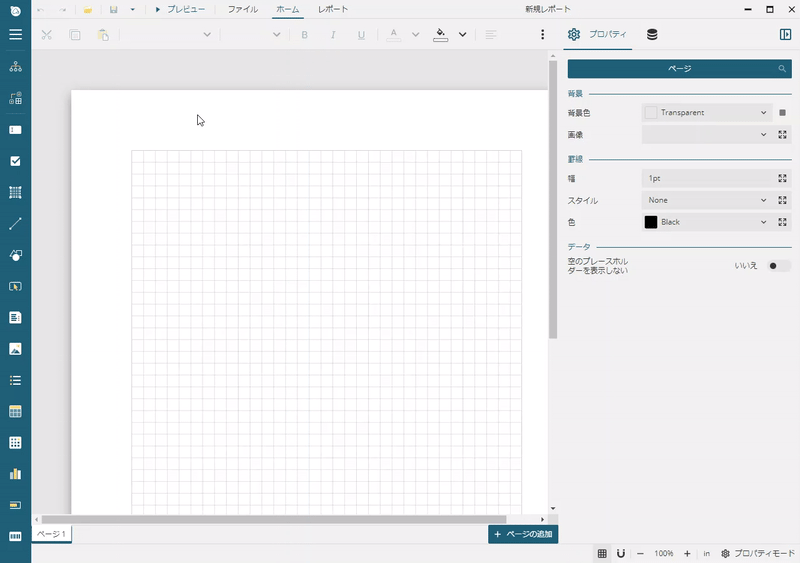
Task: Select the Line control in the toolbox
Action: point(15,223)
